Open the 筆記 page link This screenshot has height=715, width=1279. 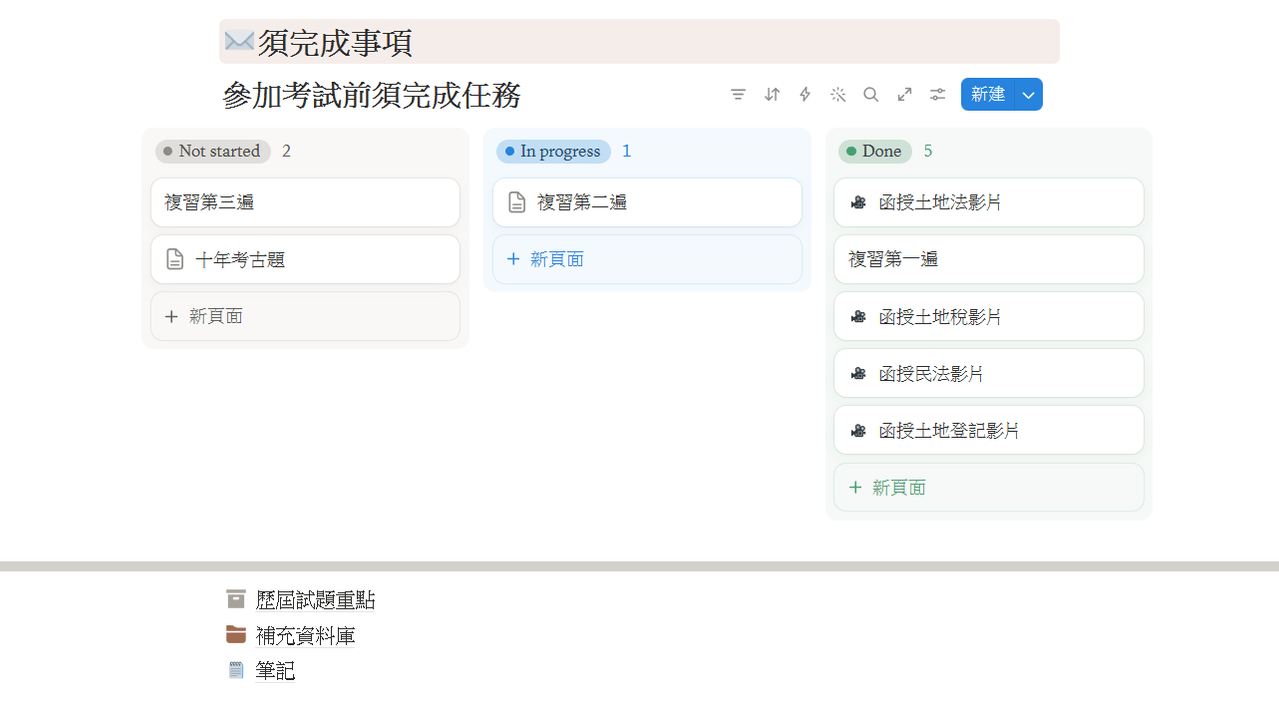(275, 670)
